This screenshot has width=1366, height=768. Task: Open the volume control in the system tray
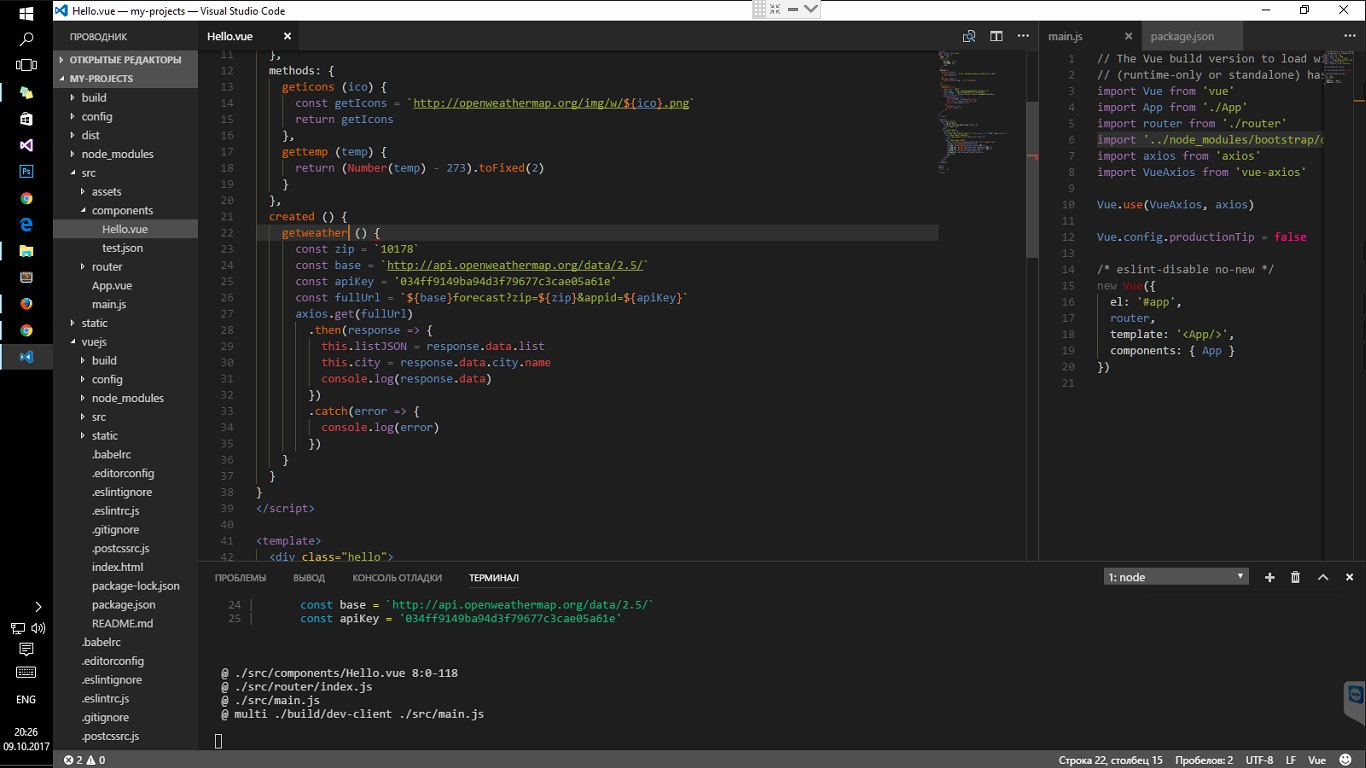tap(38, 629)
